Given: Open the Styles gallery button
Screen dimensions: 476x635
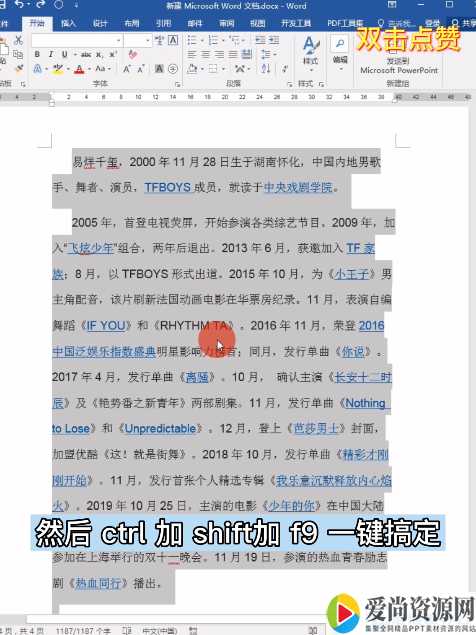Looking at the screenshot, I should coord(310,55).
